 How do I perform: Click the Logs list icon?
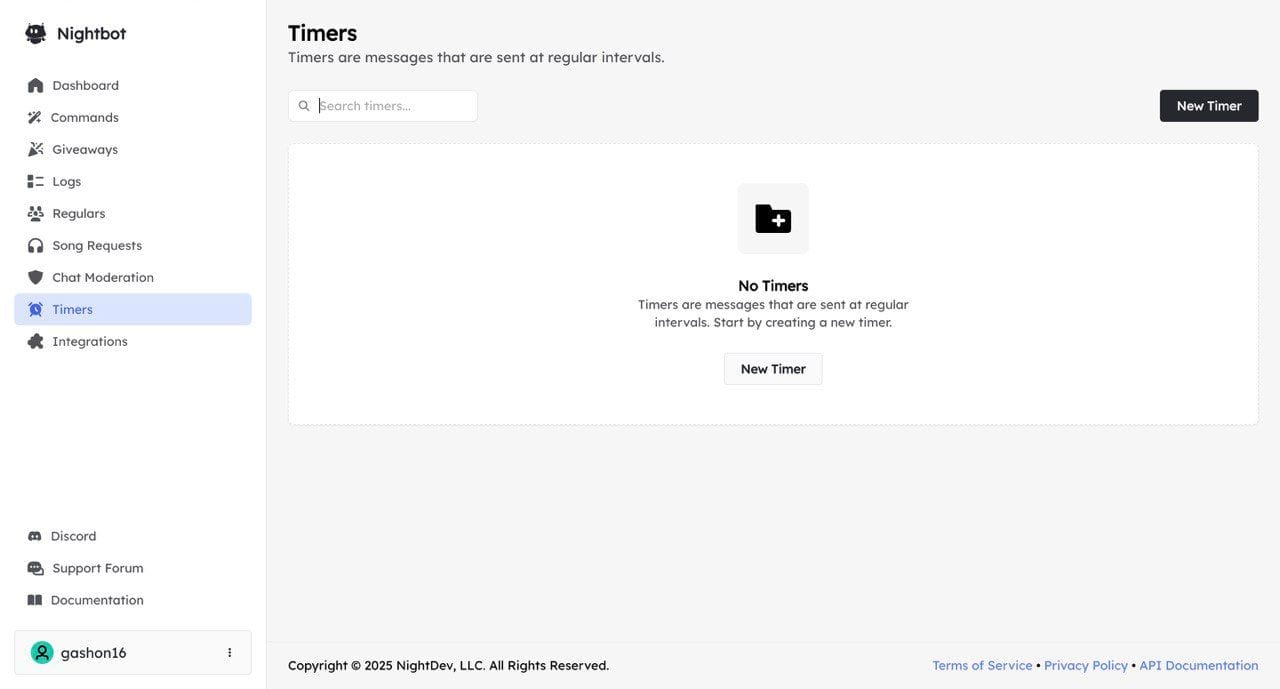click(x=36, y=182)
